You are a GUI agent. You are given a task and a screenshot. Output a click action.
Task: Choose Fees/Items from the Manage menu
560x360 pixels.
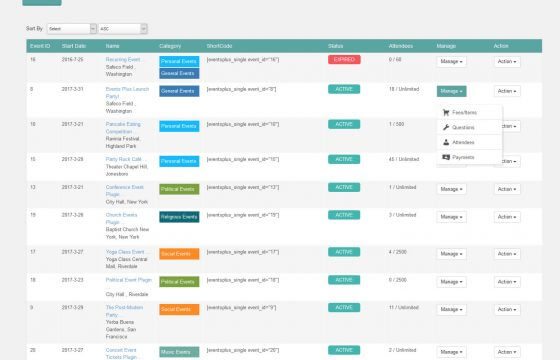click(x=470, y=112)
